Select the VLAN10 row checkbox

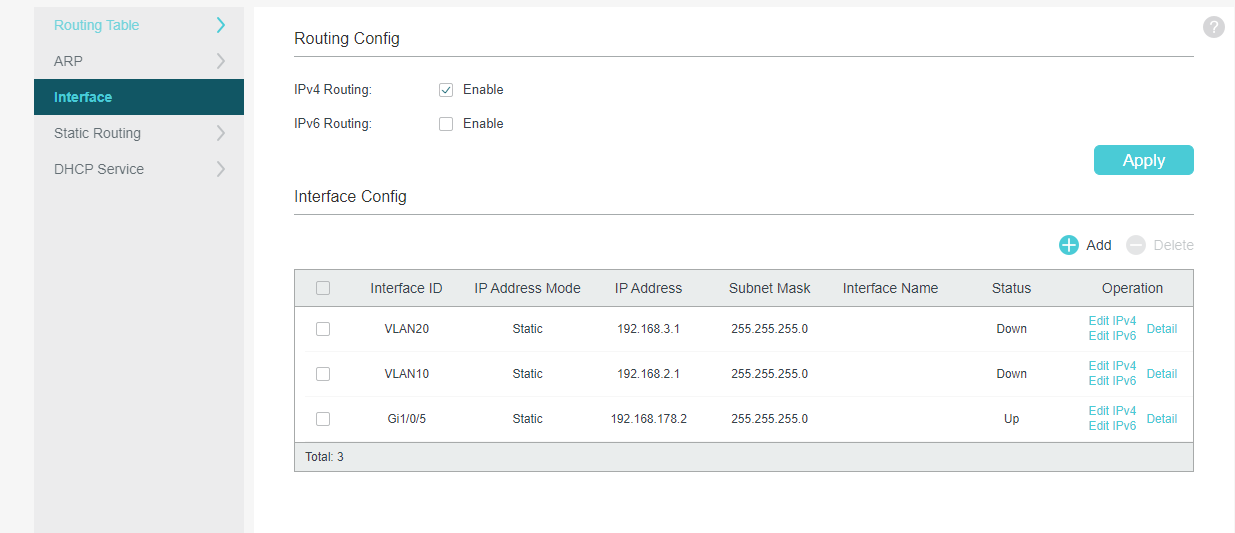tap(323, 374)
